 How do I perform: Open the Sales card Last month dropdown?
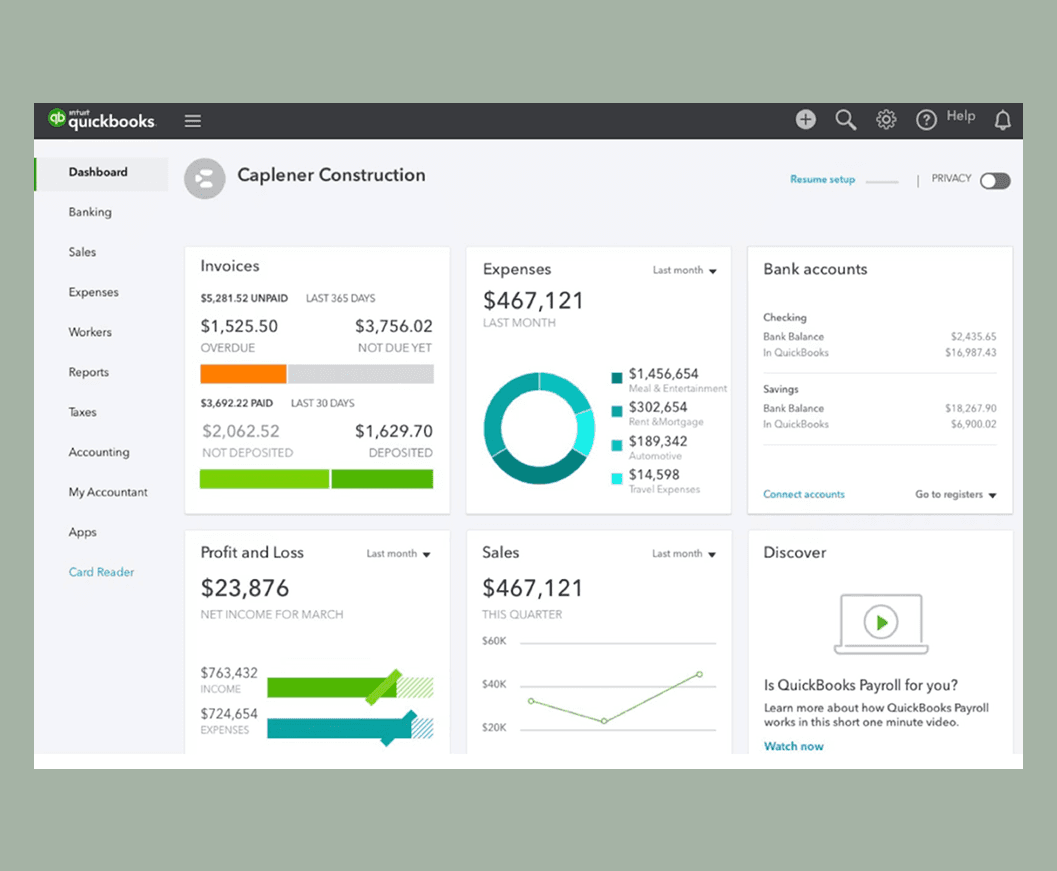(x=685, y=553)
